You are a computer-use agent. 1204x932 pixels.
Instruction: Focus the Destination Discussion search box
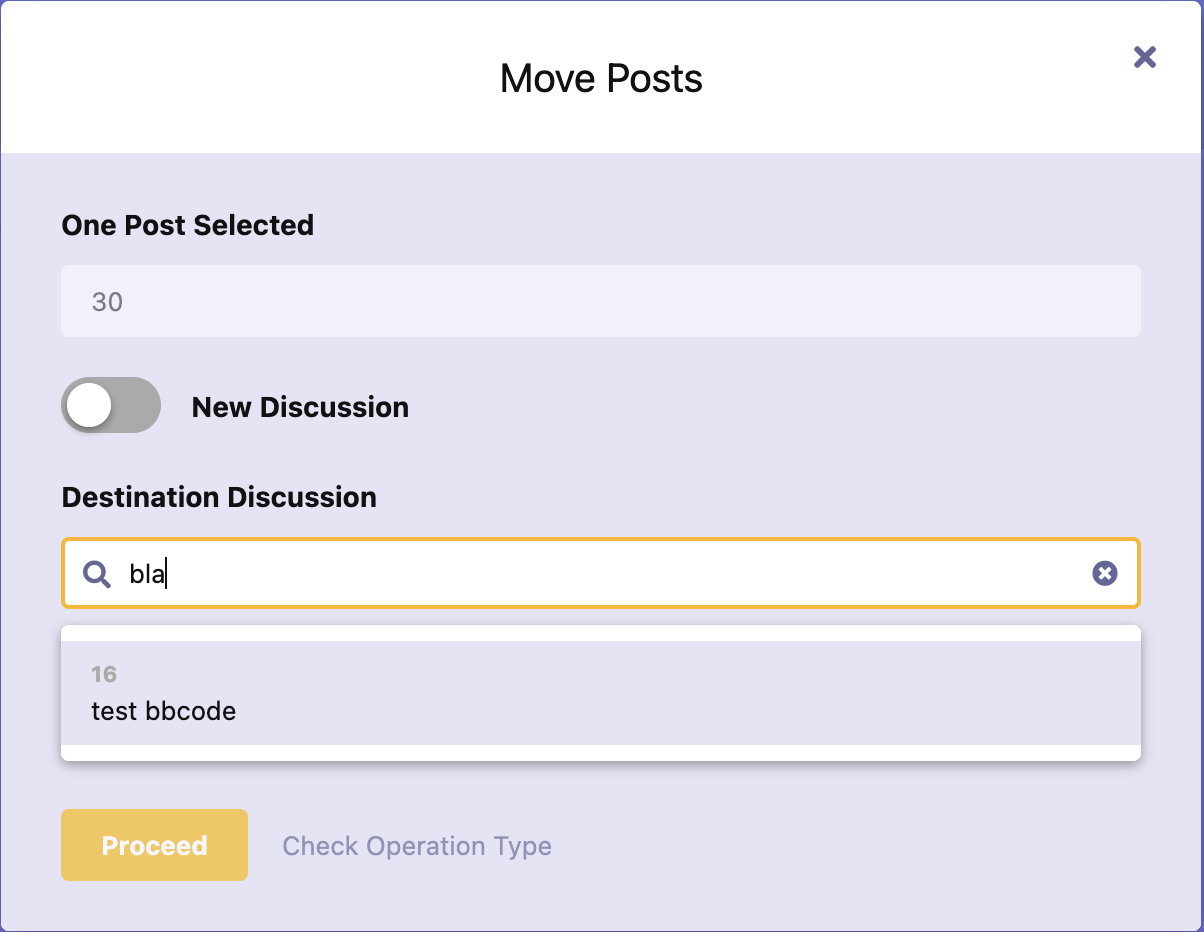pyautogui.click(x=600, y=574)
